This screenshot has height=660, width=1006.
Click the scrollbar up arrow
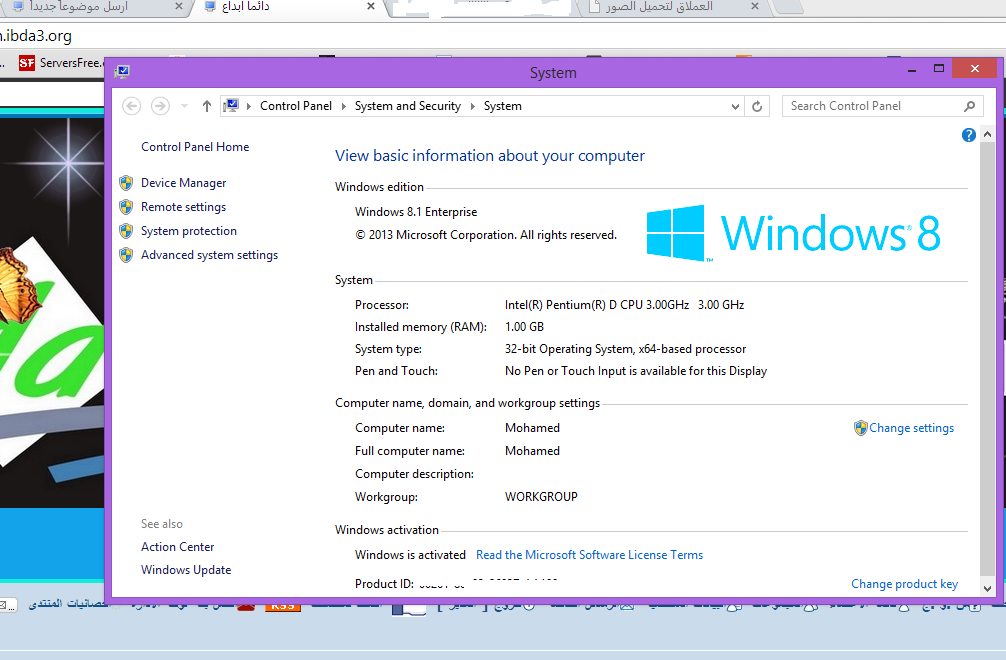(987, 135)
